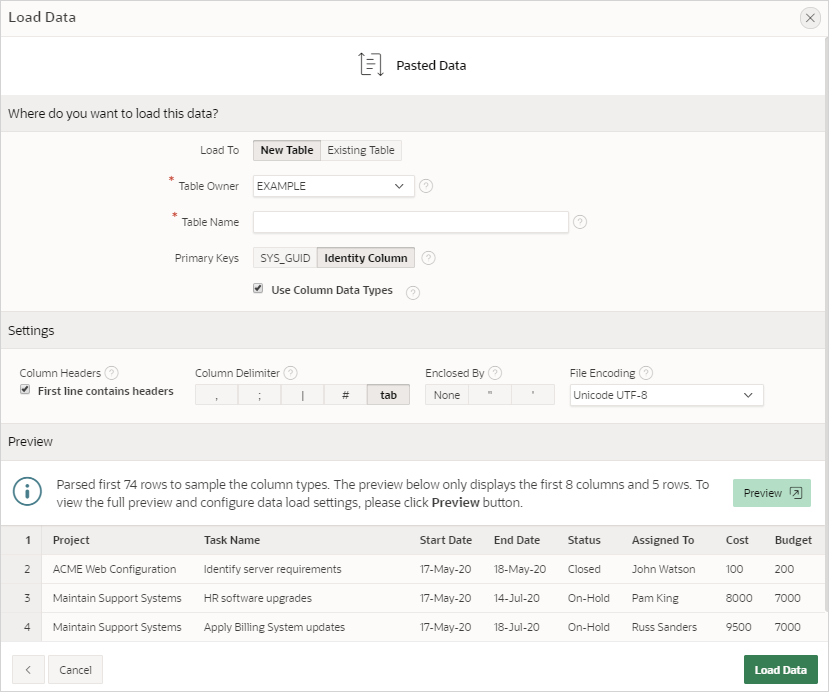Choose SYS_GUID primary key option
This screenshot has width=829, height=692.
coord(285,258)
